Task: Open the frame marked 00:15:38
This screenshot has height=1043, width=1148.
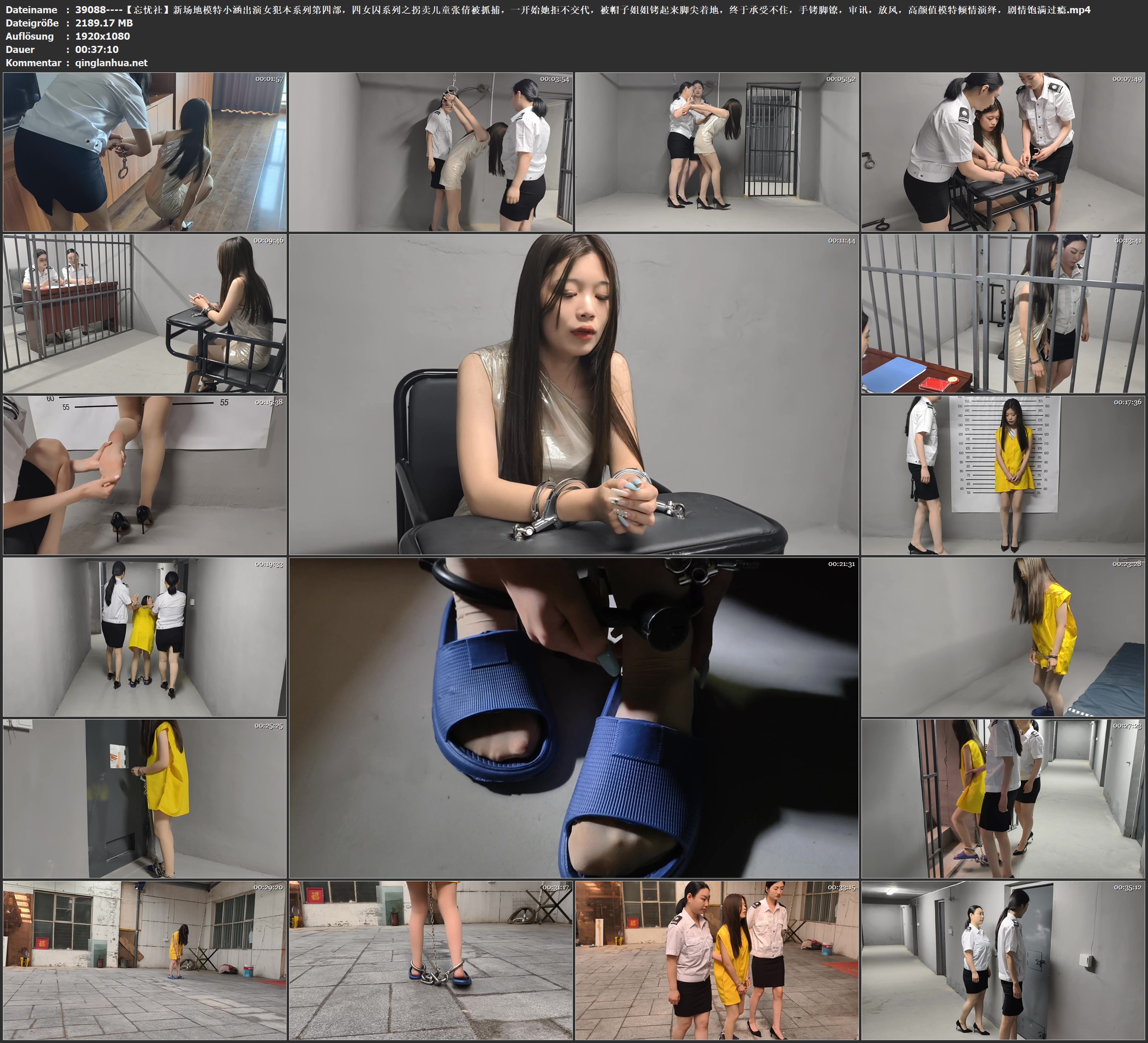Action: coord(145,475)
